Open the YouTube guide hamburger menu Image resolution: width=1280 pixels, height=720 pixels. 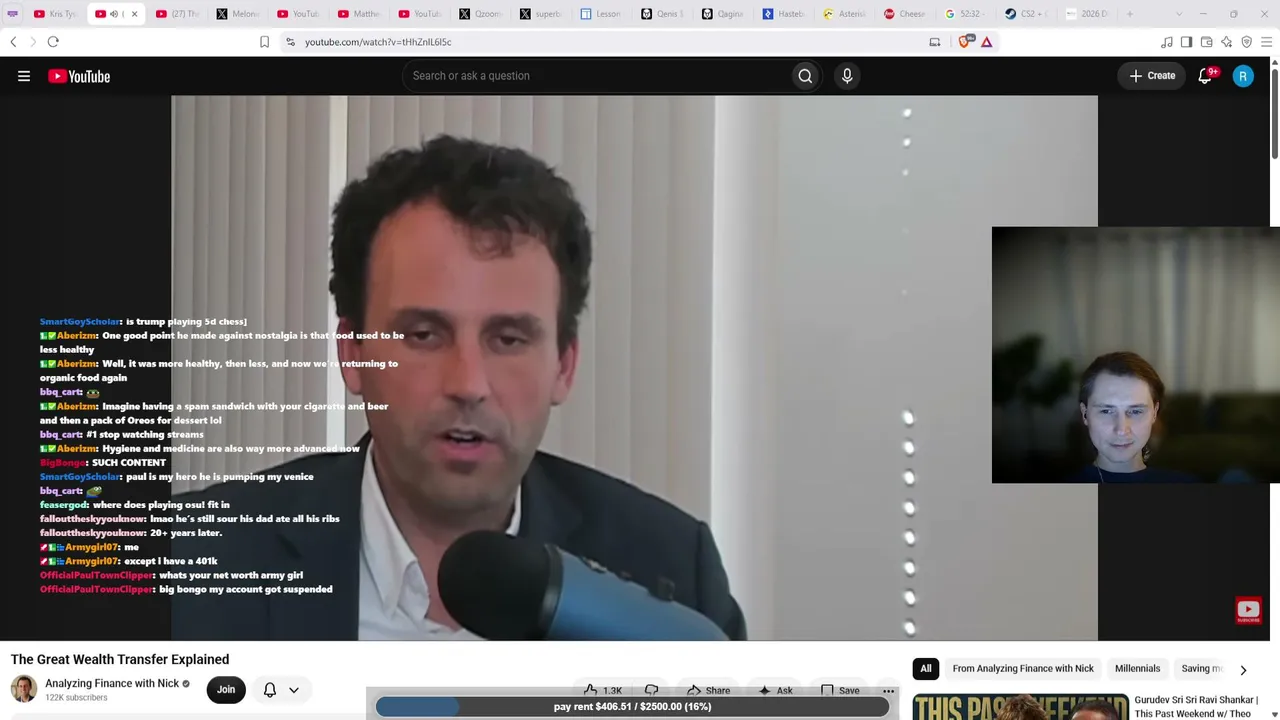24,76
